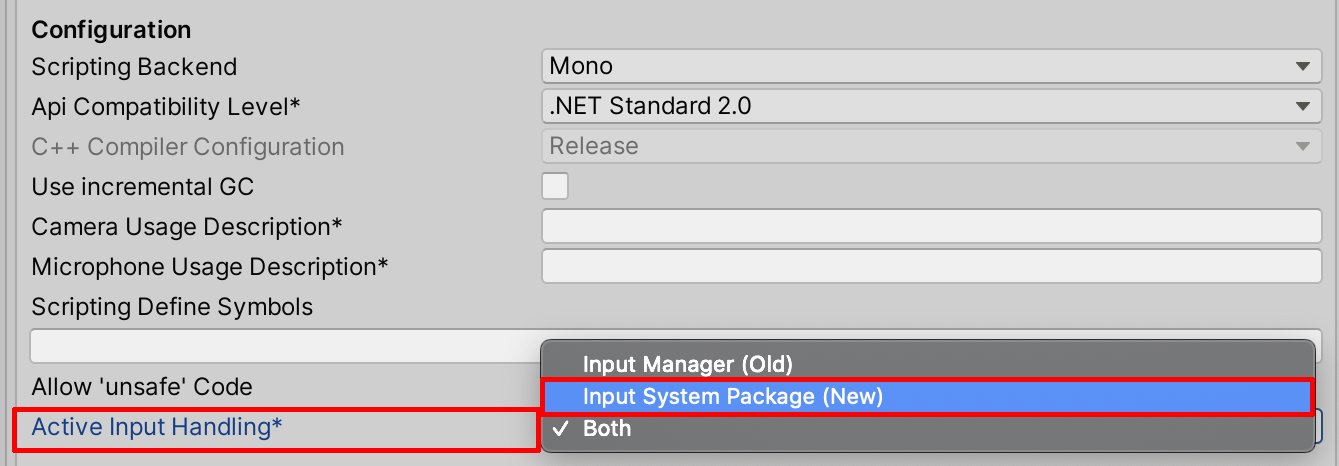
Task: Click the Scripting Backend dropdown arrow
Action: [1301, 67]
